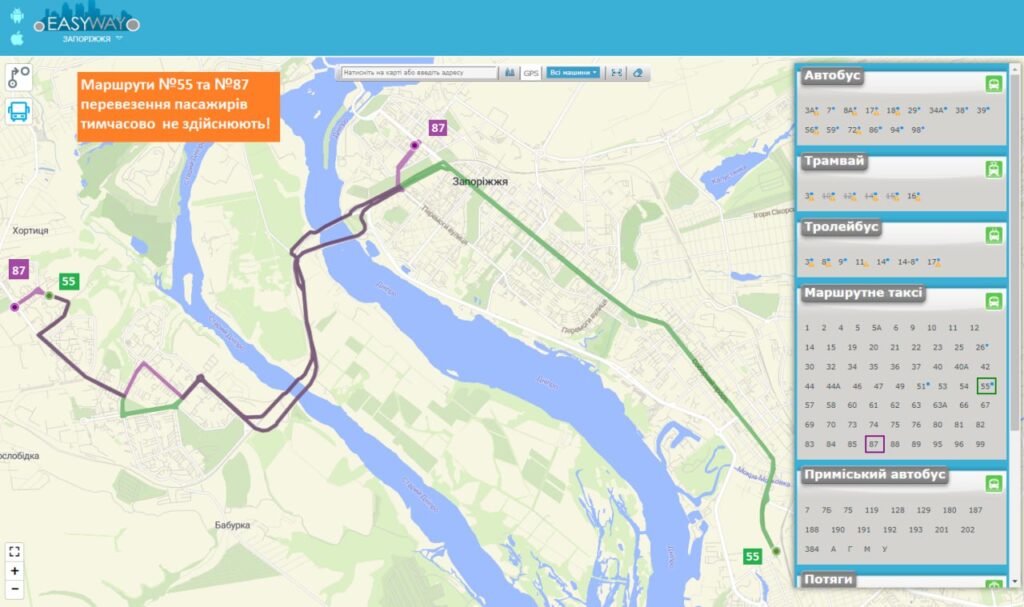This screenshot has height=607, width=1024.
Task: Click the Android app icon
Action: (17, 16)
